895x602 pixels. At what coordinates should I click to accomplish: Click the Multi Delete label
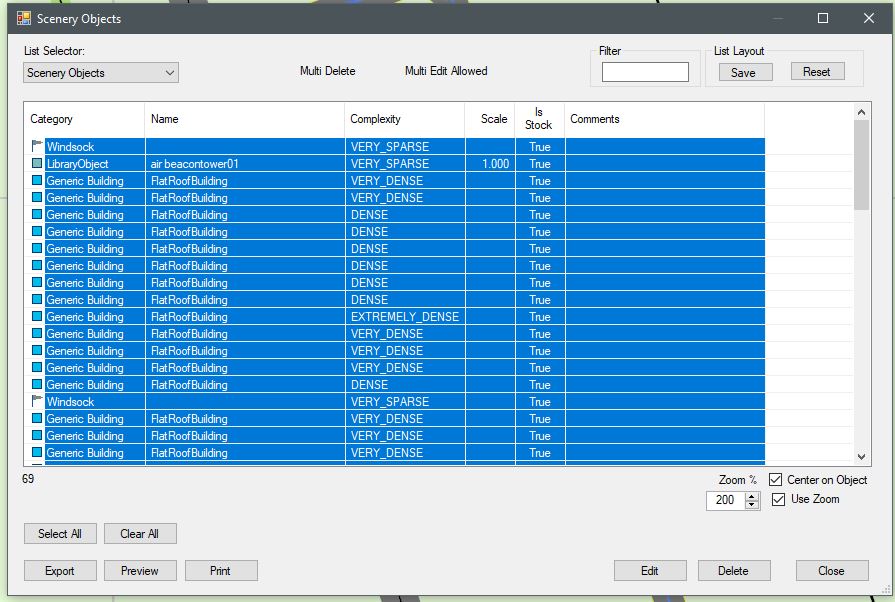(328, 71)
